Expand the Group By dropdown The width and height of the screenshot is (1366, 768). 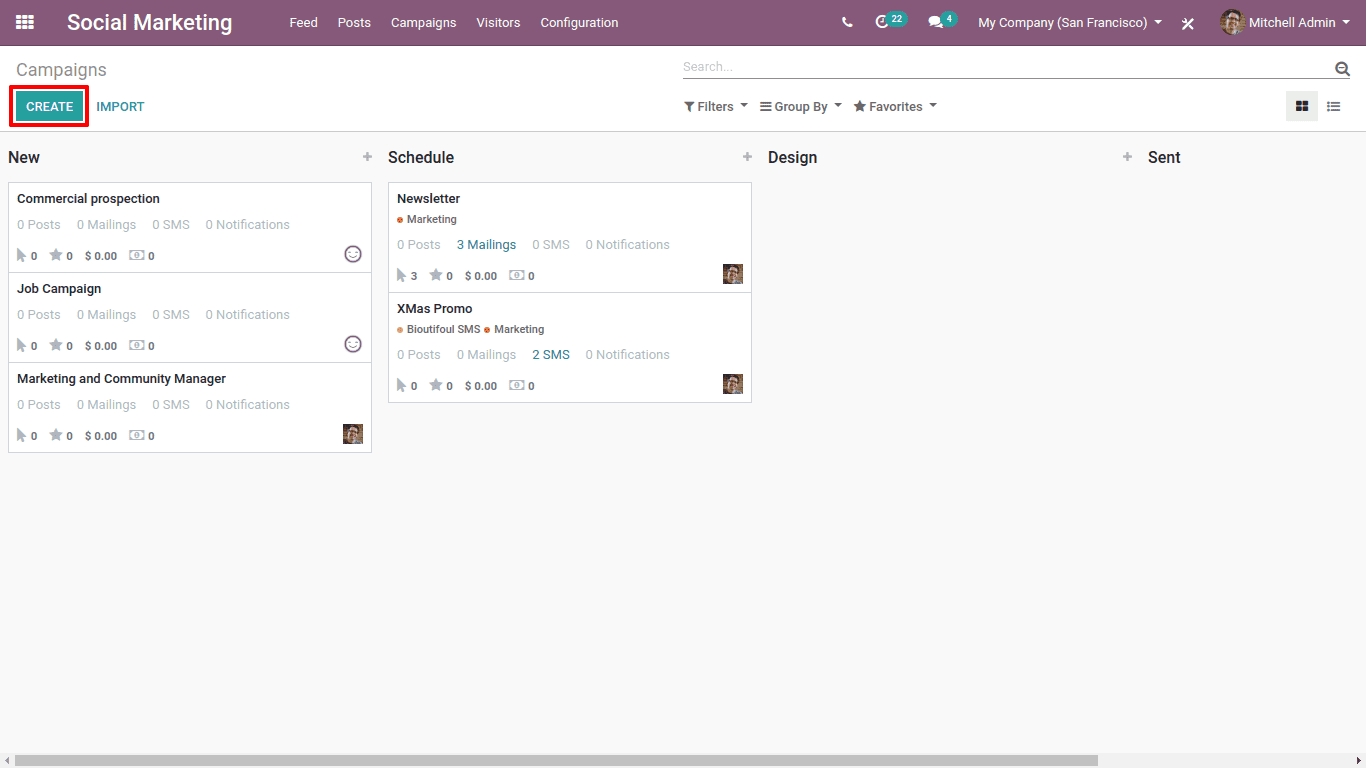[801, 106]
